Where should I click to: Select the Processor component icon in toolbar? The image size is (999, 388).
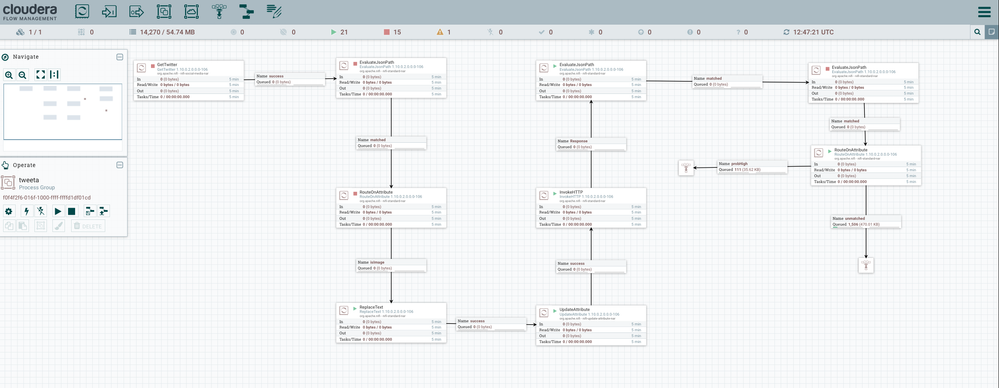pos(82,11)
